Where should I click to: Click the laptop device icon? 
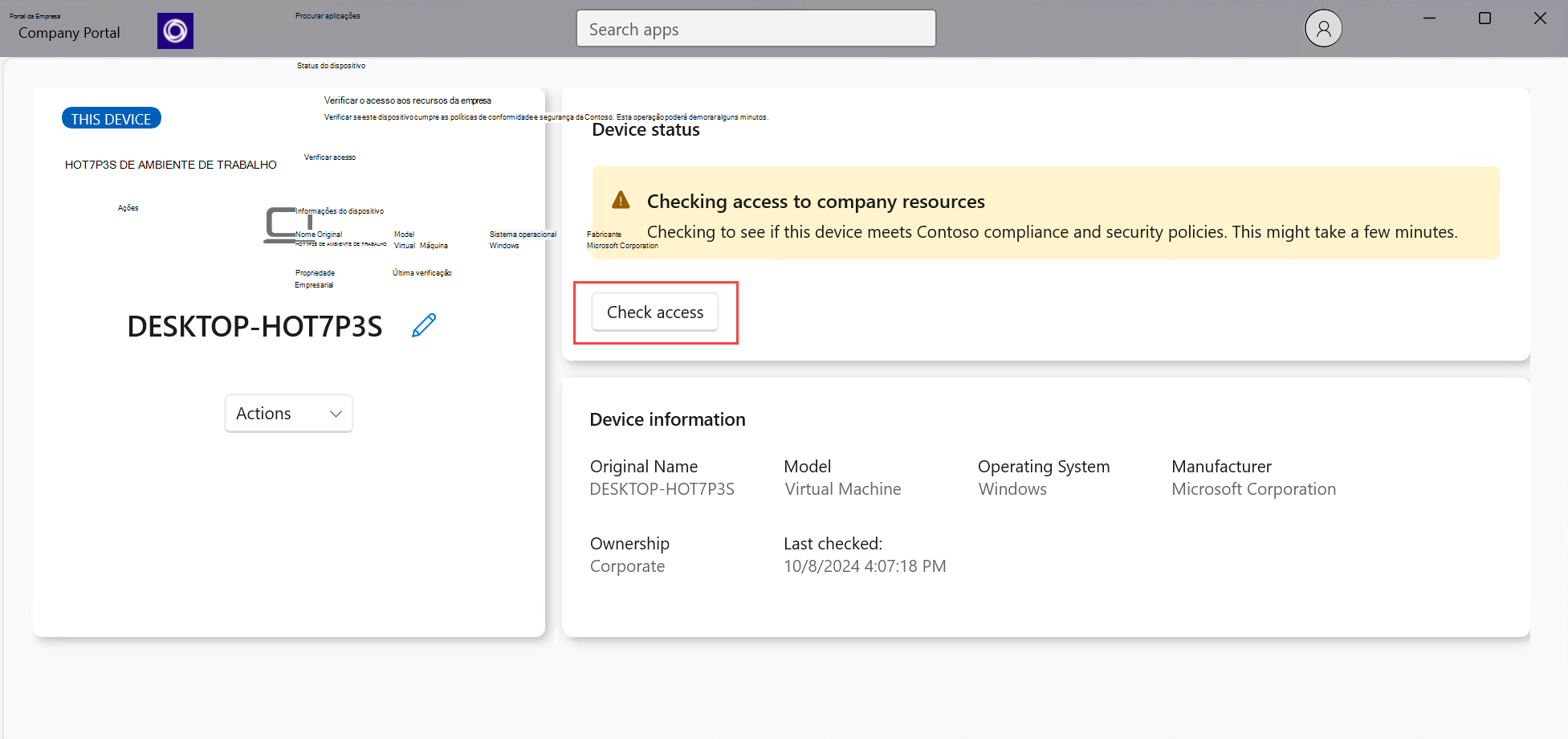[x=288, y=225]
